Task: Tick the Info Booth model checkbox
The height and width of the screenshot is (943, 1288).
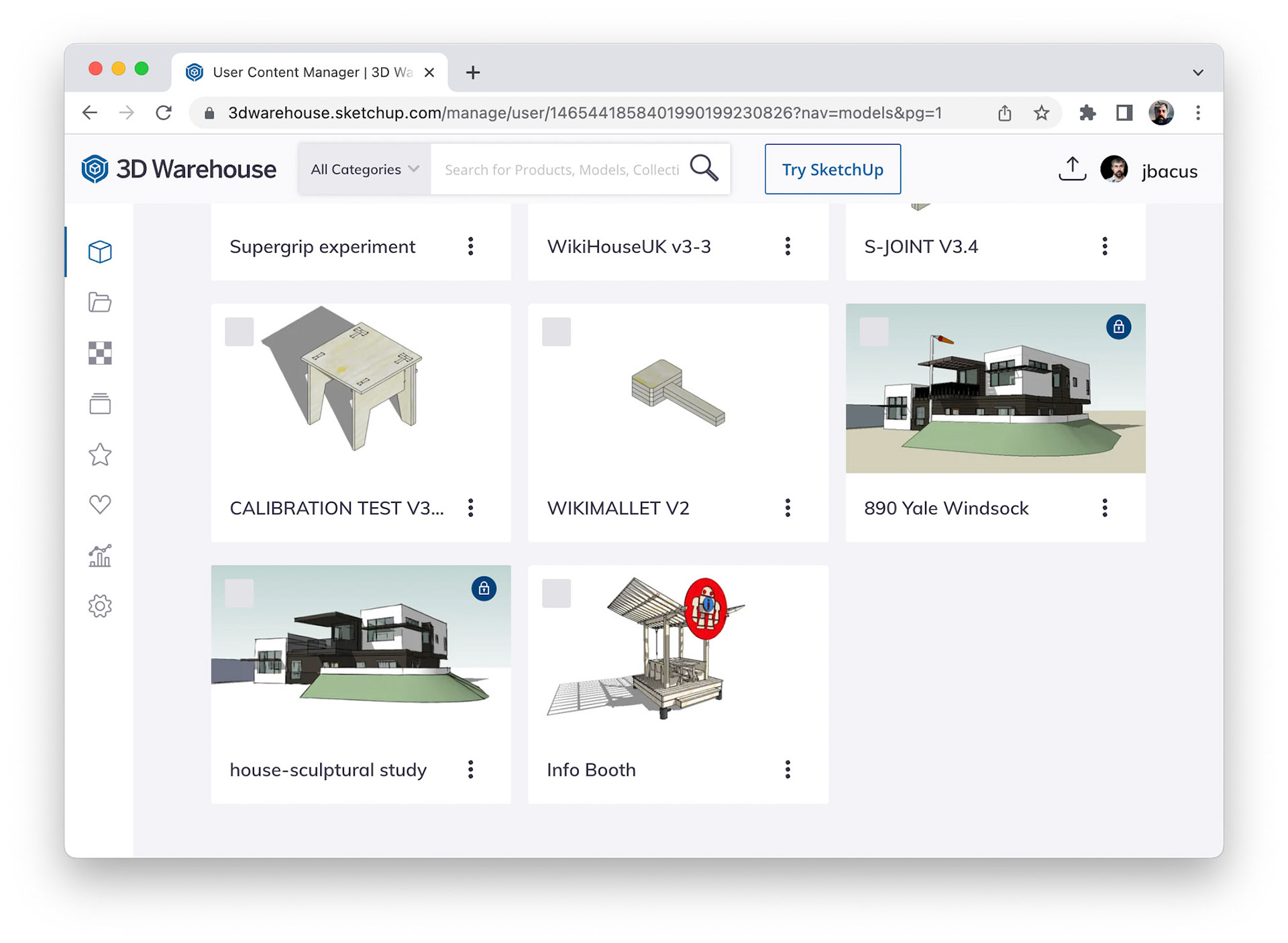Action: (x=556, y=593)
